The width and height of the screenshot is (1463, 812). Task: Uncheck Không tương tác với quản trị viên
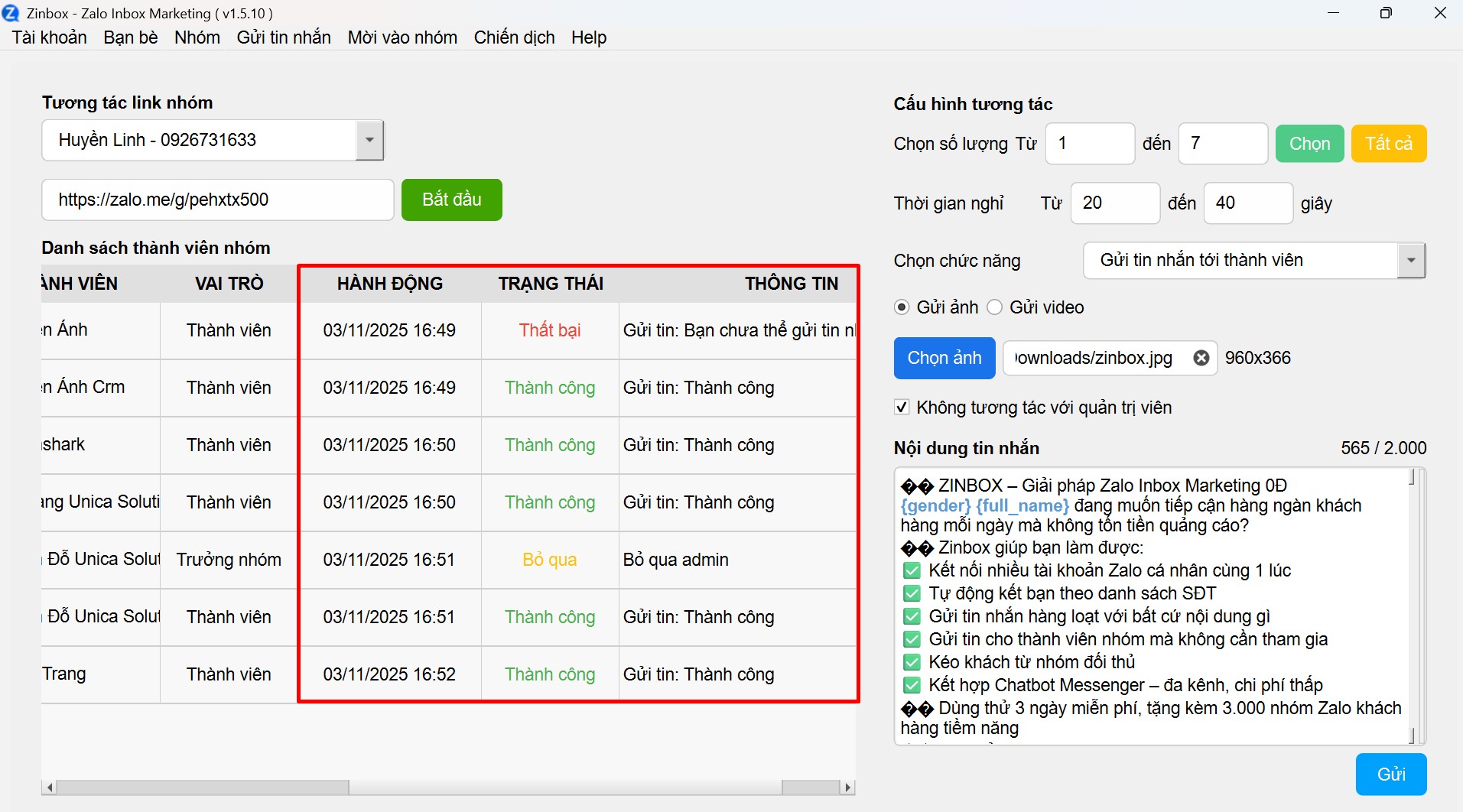point(902,408)
